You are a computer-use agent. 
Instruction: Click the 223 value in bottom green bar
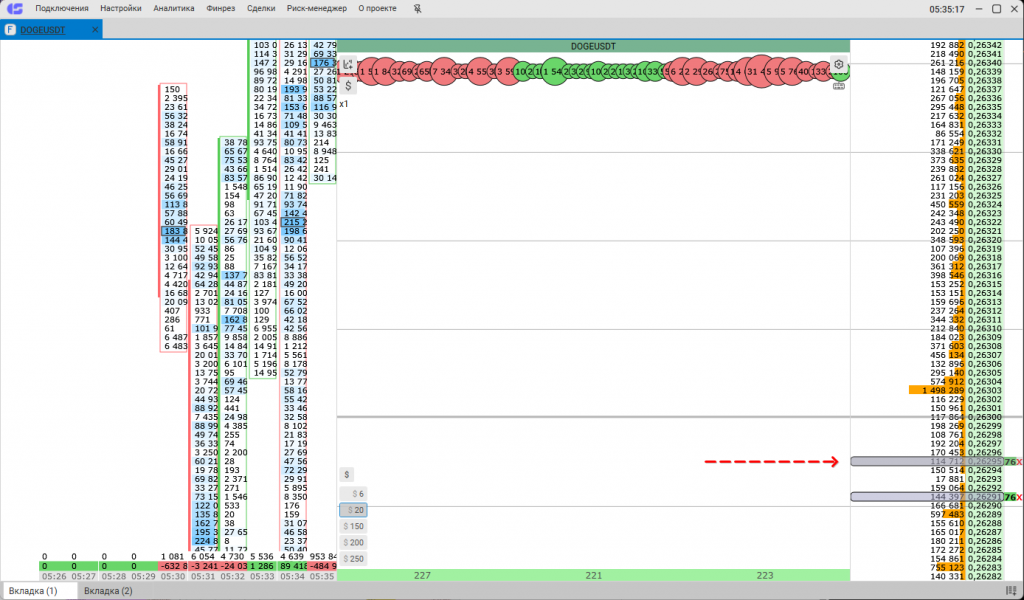[x=764, y=575]
